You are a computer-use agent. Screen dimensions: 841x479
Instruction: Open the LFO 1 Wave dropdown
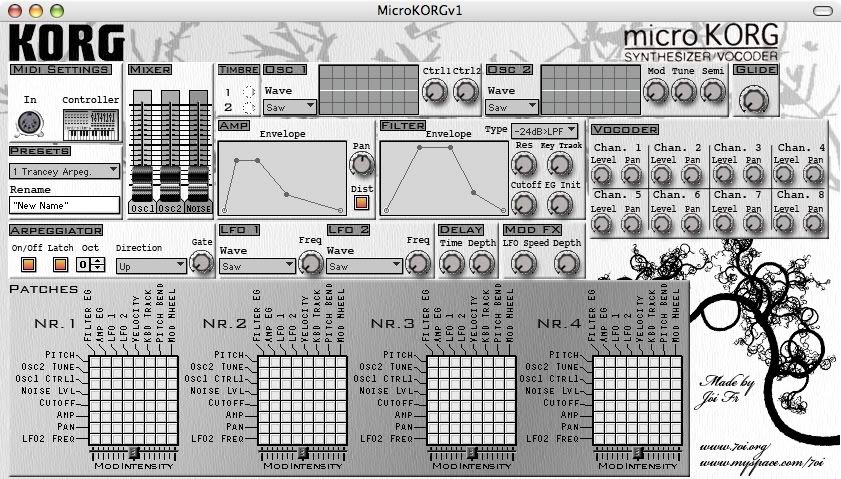pyautogui.click(x=257, y=266)
